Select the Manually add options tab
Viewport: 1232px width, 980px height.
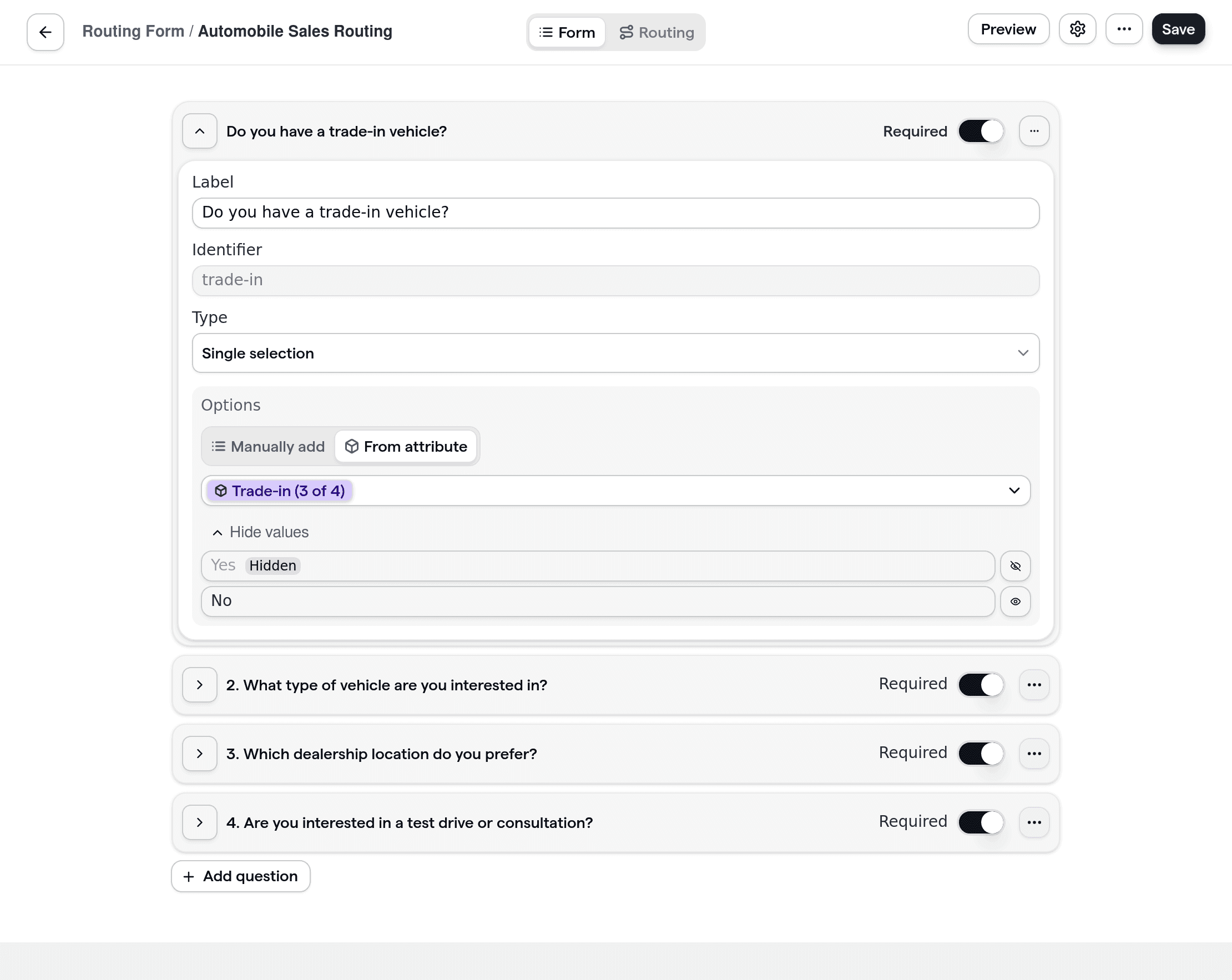click(266, 446)
